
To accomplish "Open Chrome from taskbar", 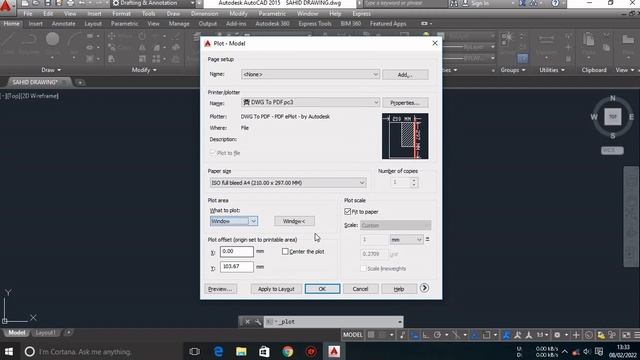I will 288,351.
